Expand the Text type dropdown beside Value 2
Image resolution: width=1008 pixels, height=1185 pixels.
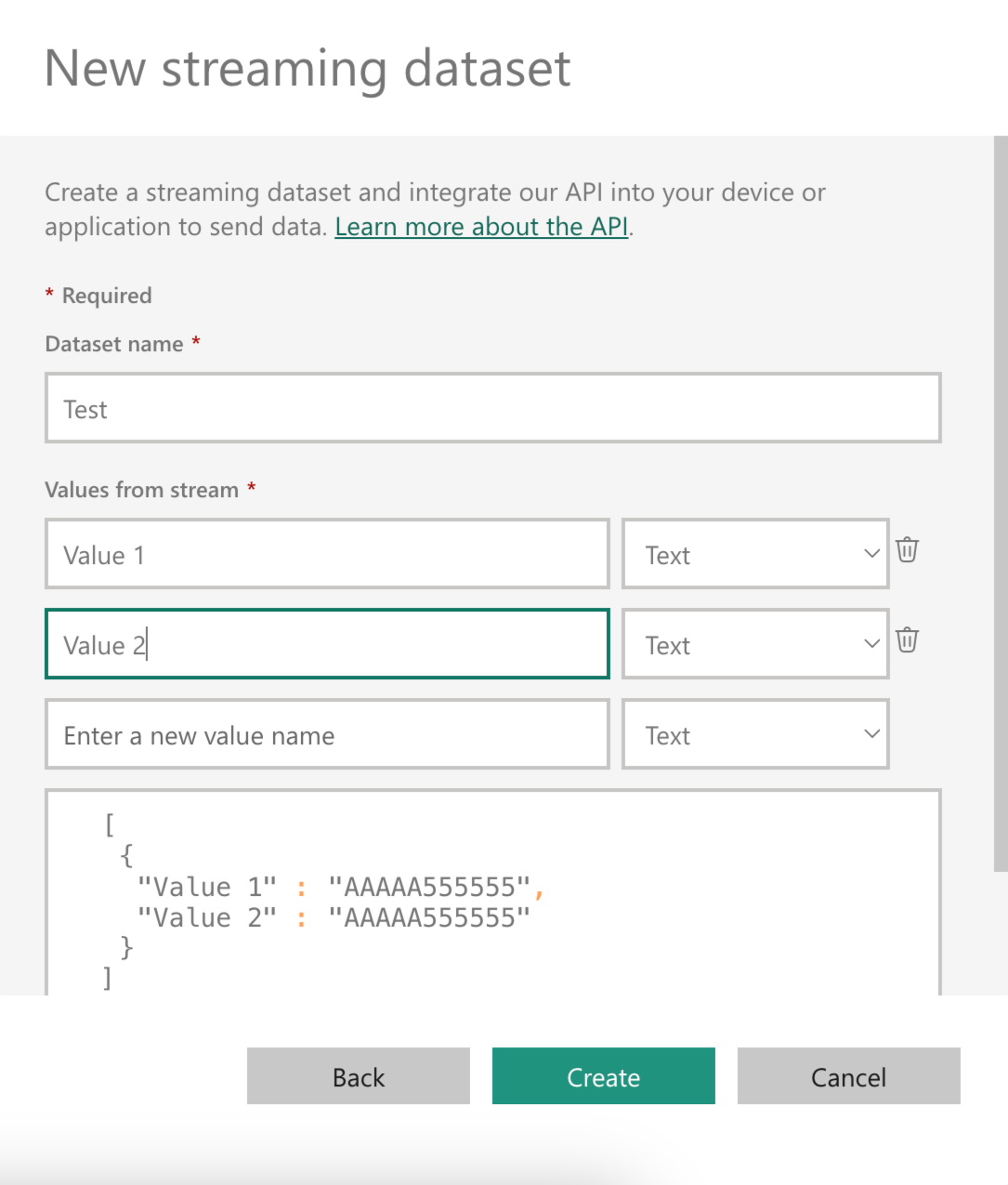[x=754, y=645]
